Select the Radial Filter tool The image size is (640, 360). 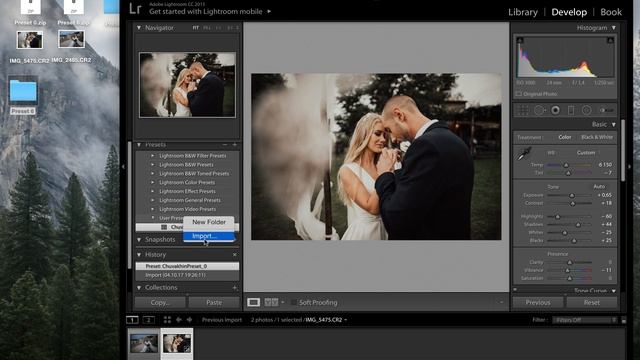click(x=587, y=110)
